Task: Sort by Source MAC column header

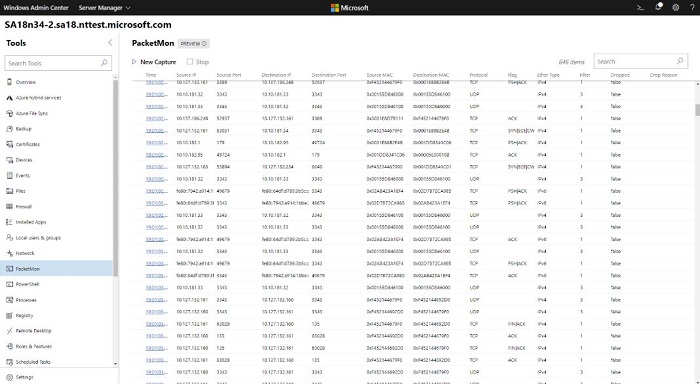Action: click(x=380, y=75)
